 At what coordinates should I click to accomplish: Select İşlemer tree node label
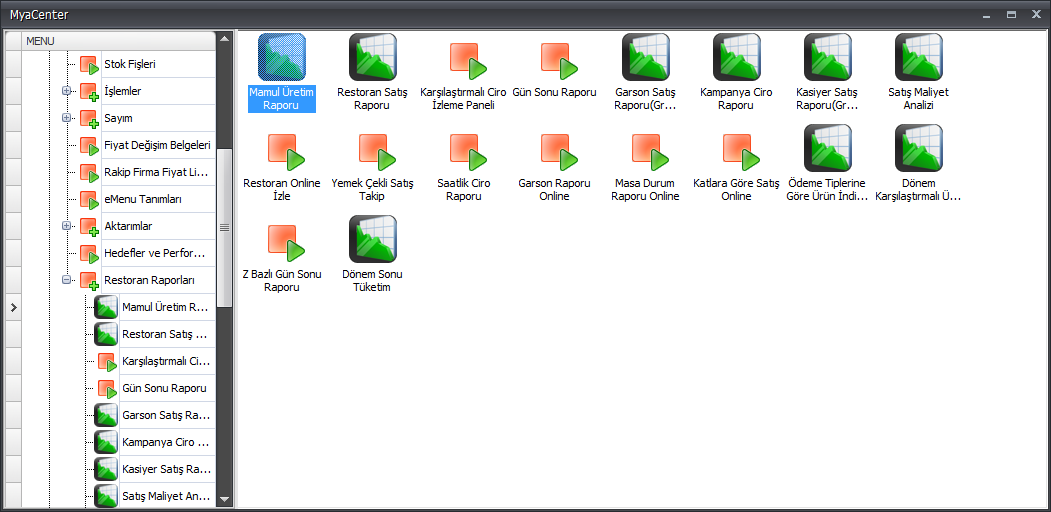(123, 91)
